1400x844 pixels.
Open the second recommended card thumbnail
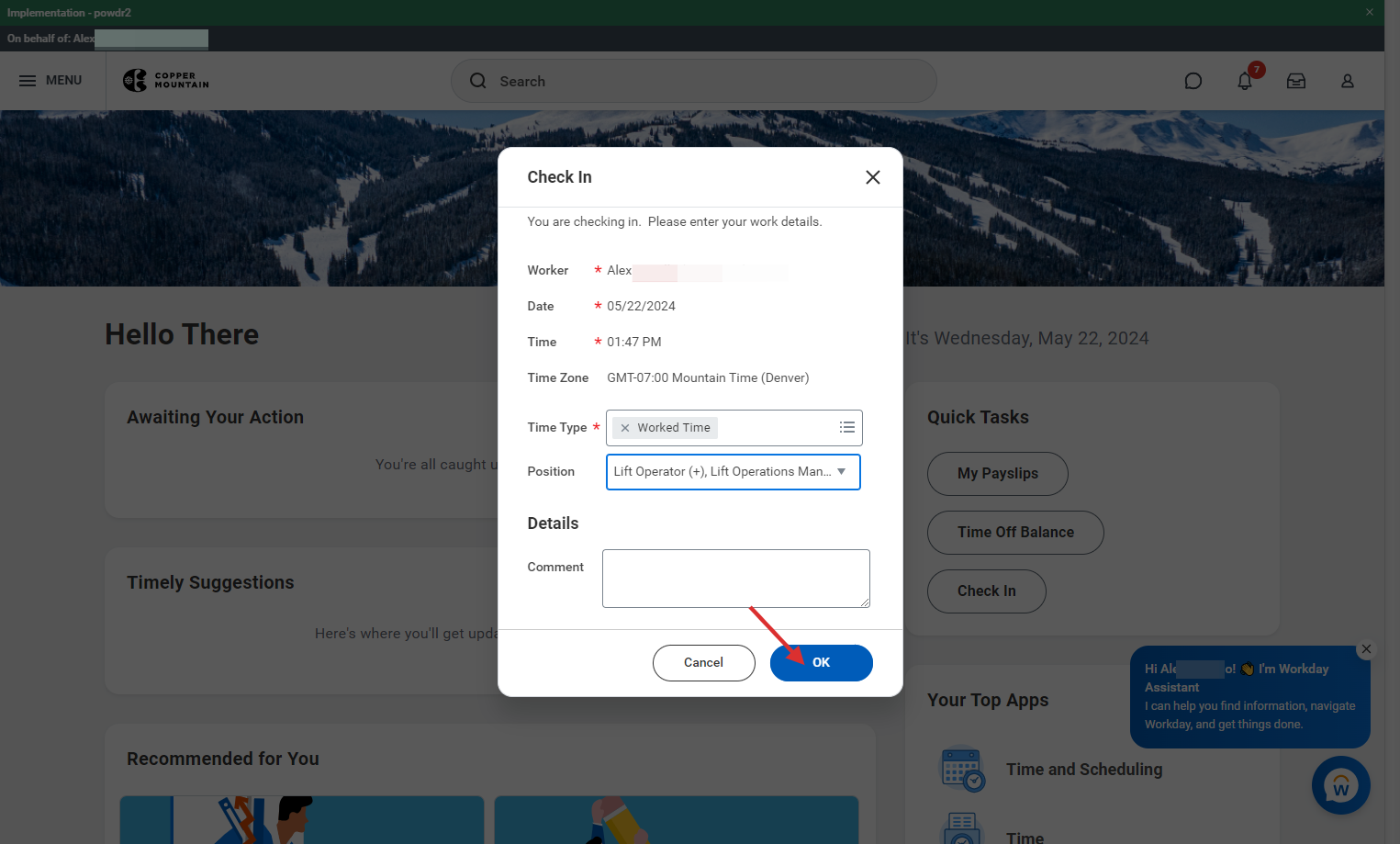coord(677,820)
